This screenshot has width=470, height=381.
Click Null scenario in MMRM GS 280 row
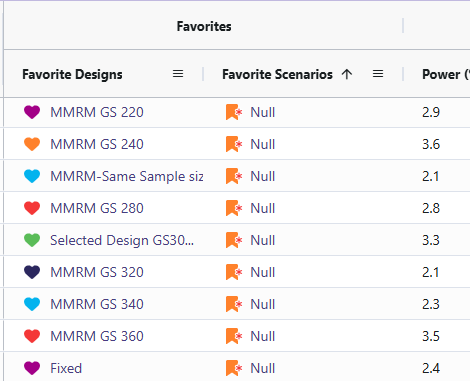[263, 208]
